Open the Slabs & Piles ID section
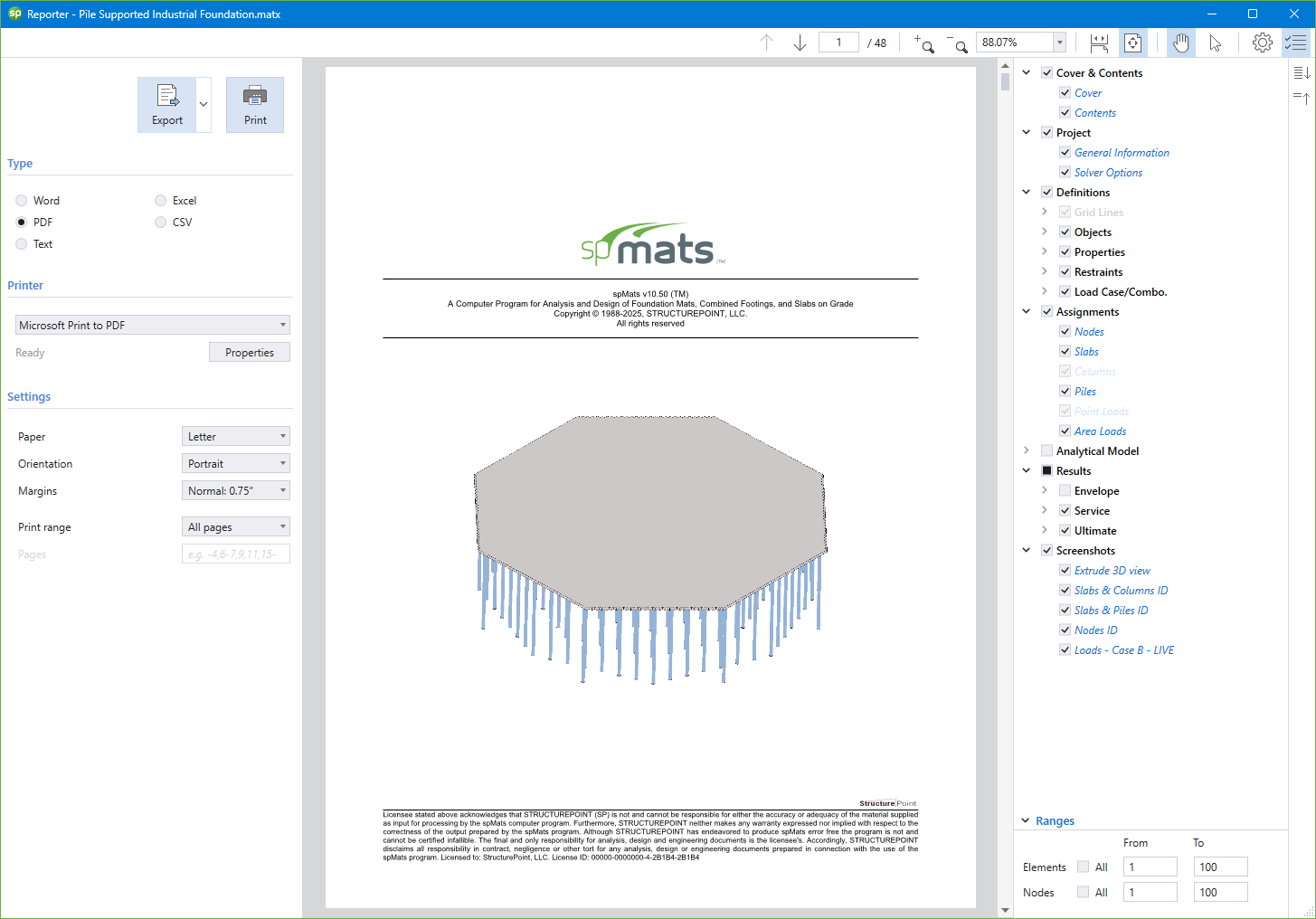Viewport: 1316px width, 919px height. [x=1111, y=611]
